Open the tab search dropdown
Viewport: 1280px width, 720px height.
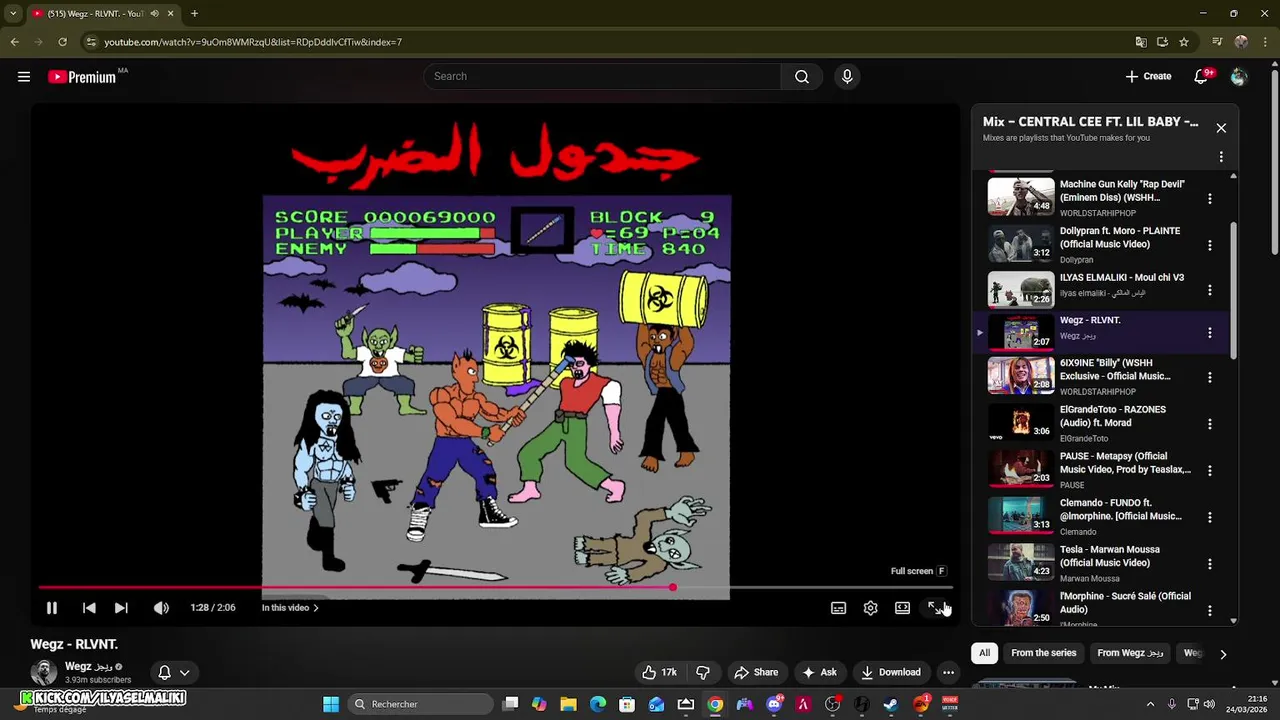pyautogui.click(x=13, y=13)
